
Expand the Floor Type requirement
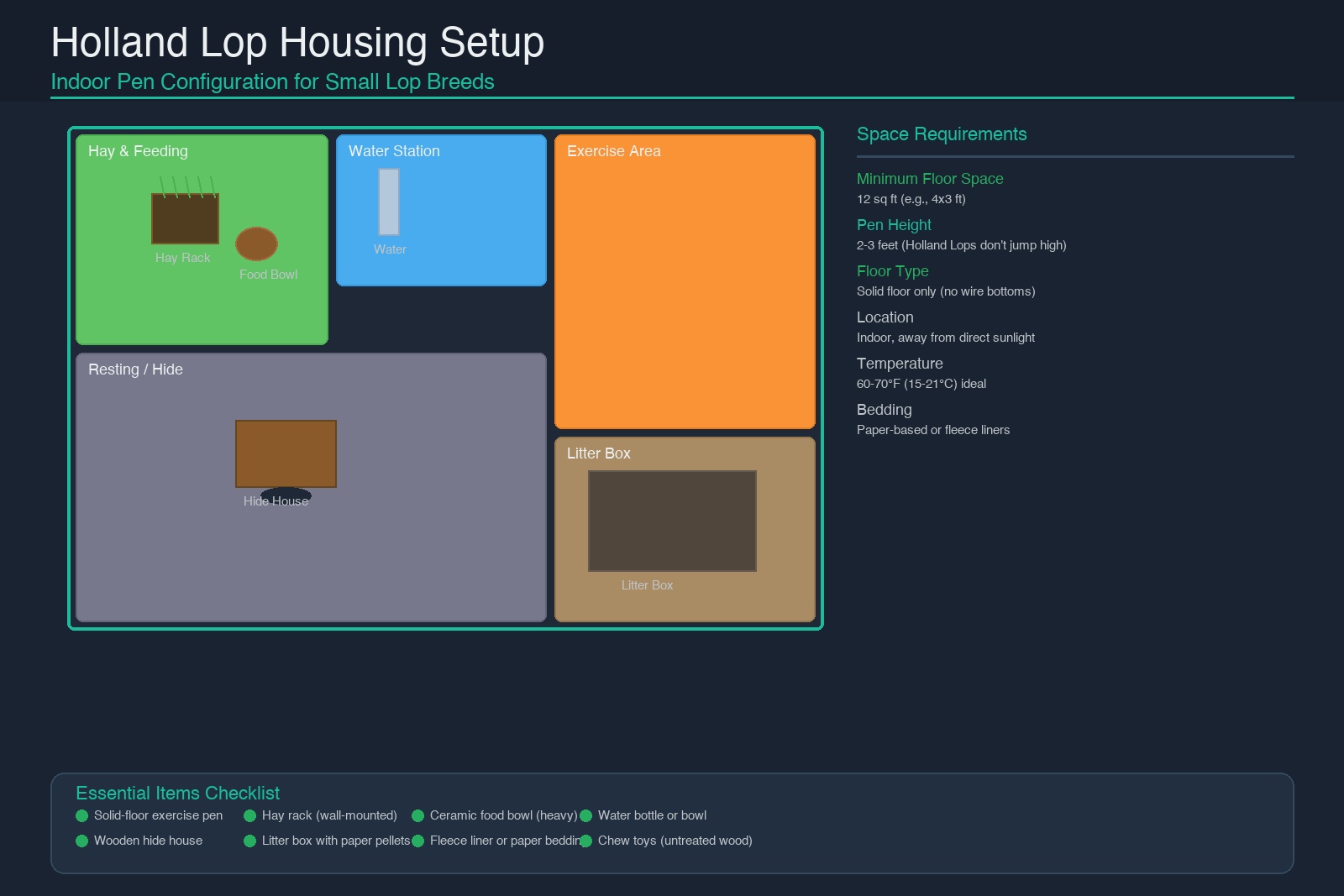[x=892, y=271]
